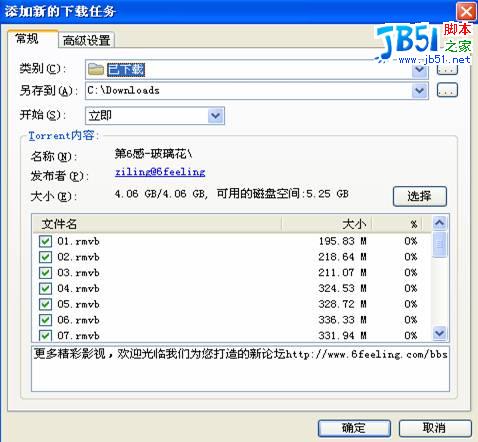Image resolution: width=478 pixels, height=442 pixels.
Task: Sort by 文件名 column header
Action: 157,224
